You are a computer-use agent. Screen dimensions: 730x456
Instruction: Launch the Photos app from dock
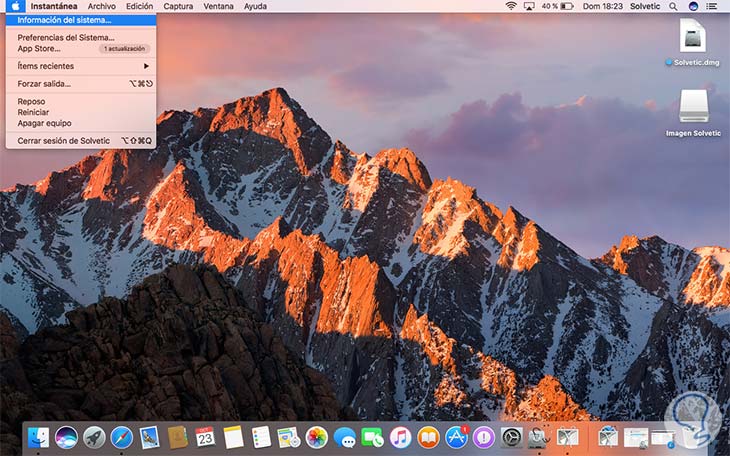317,437
